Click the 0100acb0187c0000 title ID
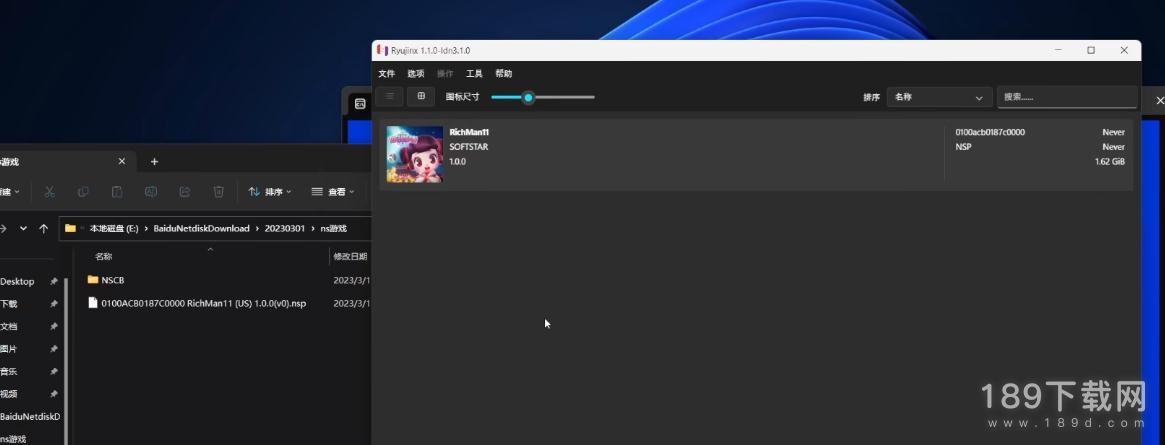Viewport: 1165px width, 445px height. coord(990,132)
